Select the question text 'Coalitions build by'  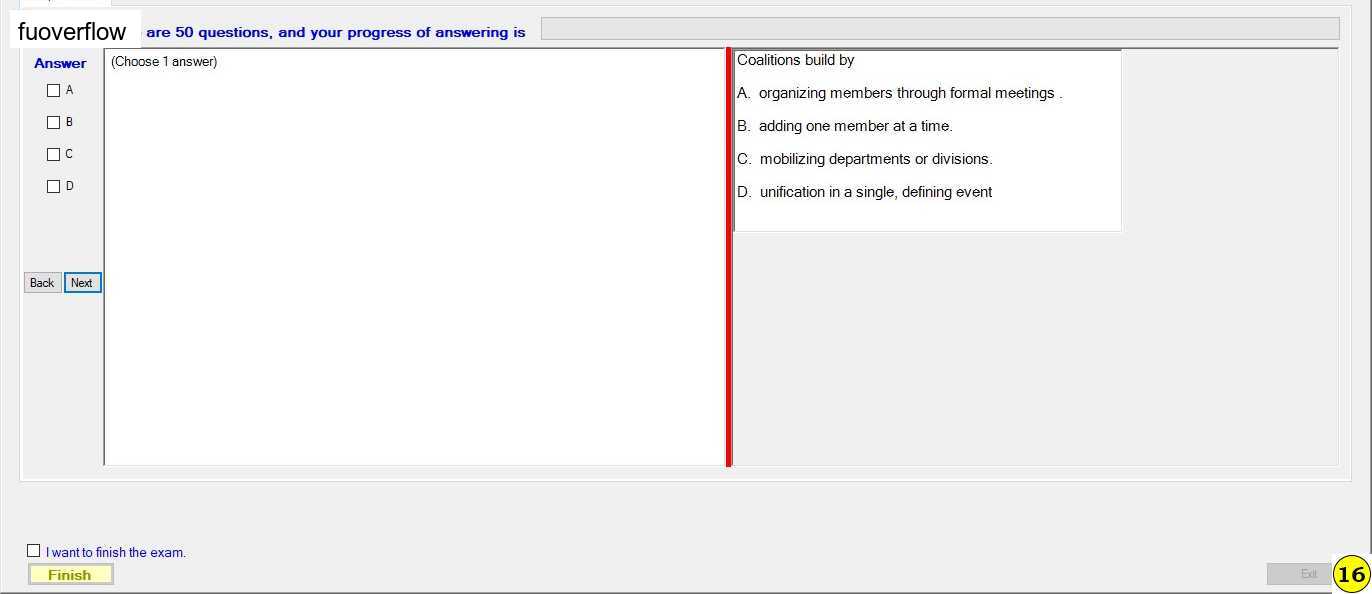click(796, 60)
